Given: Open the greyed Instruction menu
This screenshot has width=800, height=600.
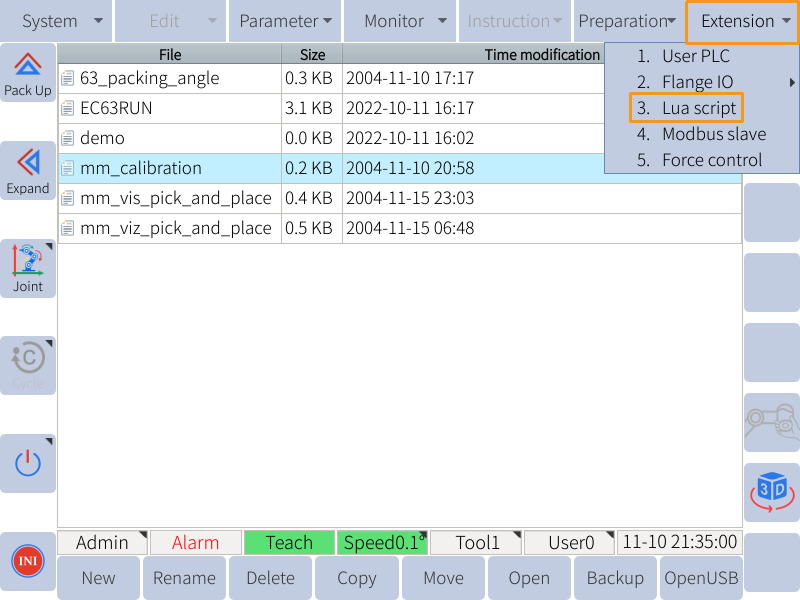Looking at the screenshot, I should pyautogui.click(x=515, y=21).
